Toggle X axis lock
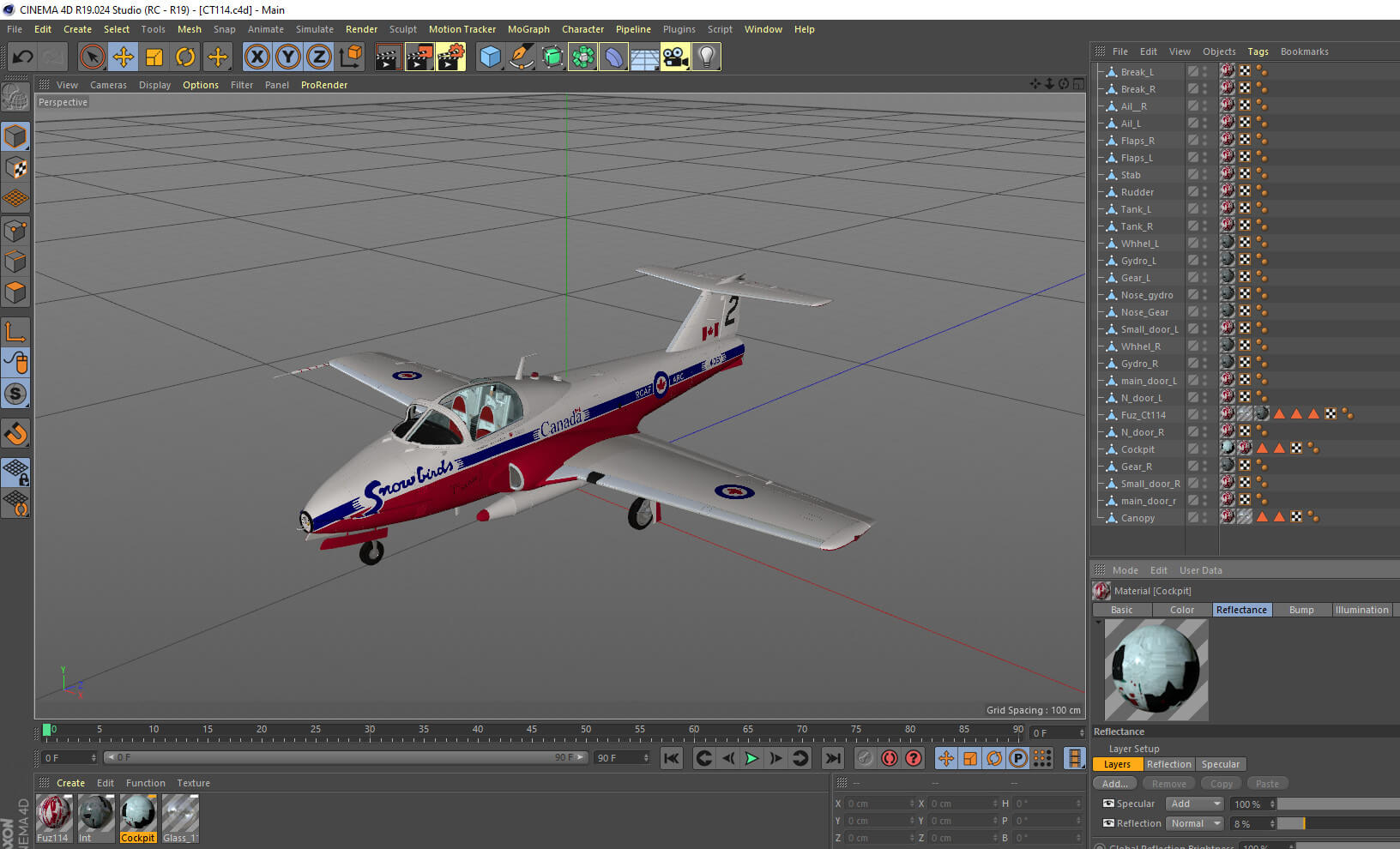 (256, 57)
